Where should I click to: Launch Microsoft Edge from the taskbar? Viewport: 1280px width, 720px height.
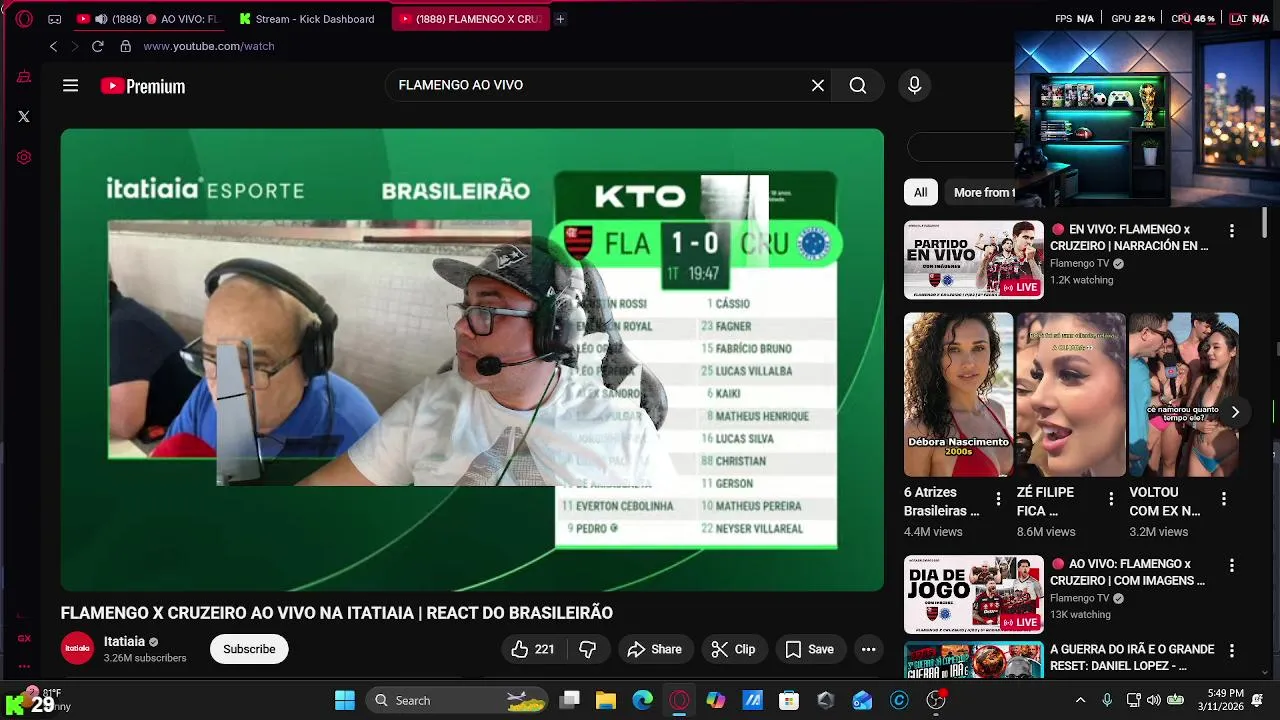coord(642,700)
